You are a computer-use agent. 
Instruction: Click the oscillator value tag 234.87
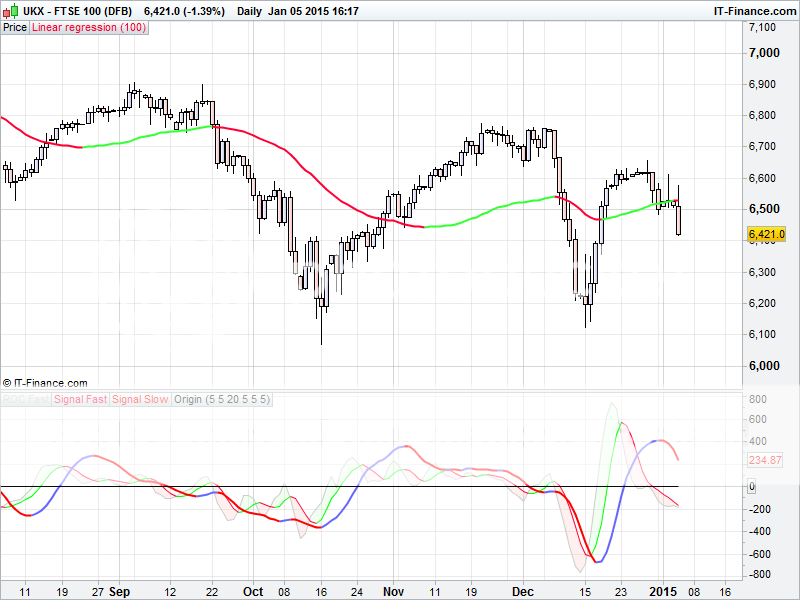click(766, 460)
